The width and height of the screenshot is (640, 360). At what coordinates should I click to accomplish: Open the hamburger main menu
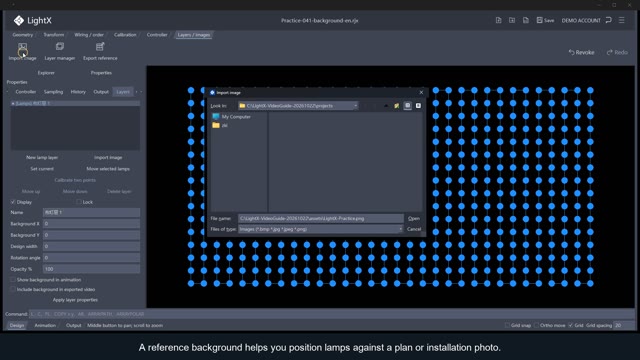pyautogui.click(x=622, y=20)
